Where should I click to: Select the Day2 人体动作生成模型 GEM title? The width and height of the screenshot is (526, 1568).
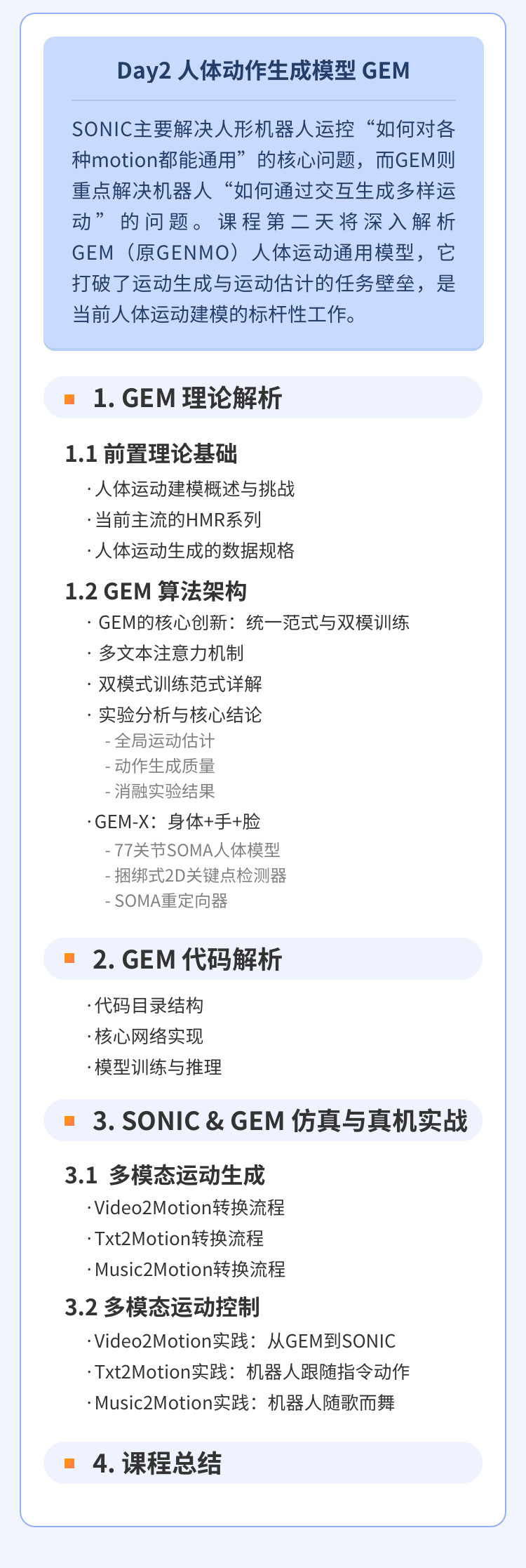[263, 71]
